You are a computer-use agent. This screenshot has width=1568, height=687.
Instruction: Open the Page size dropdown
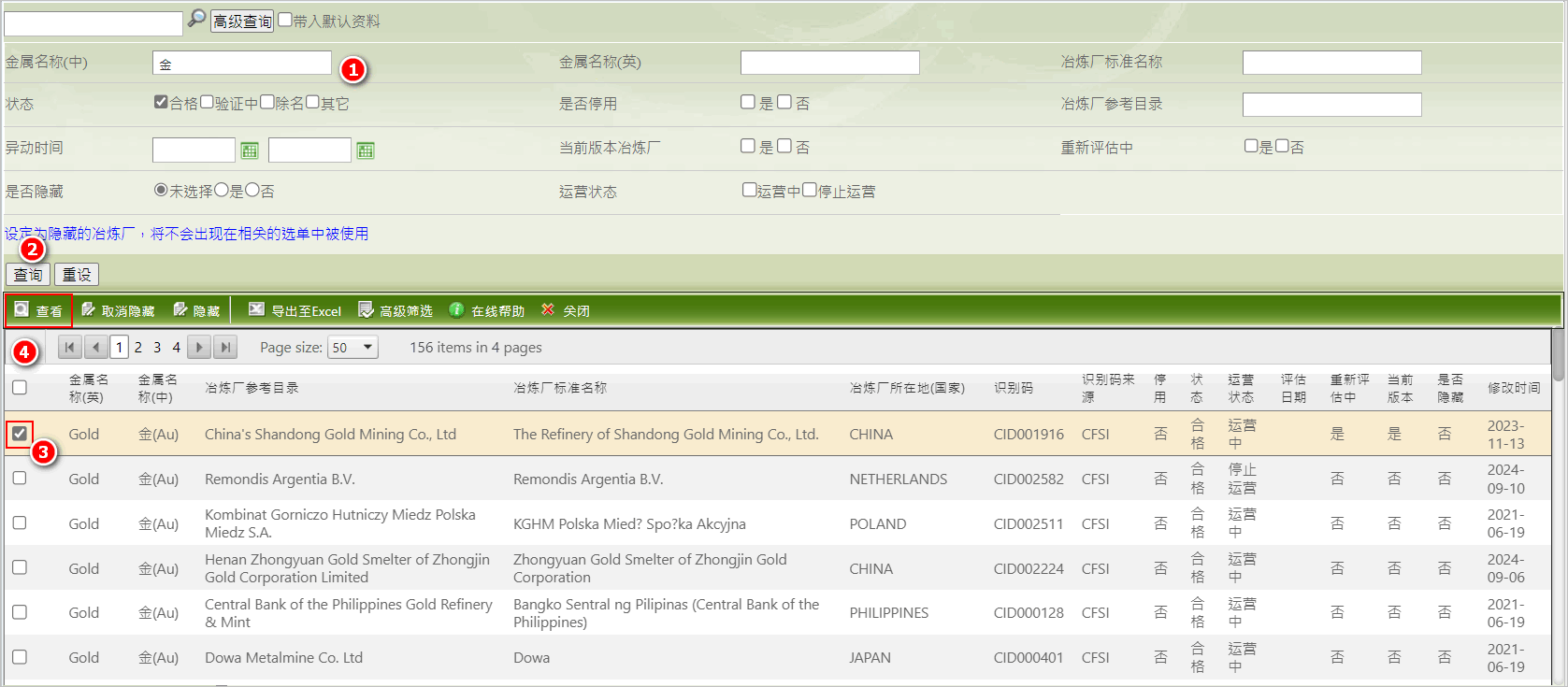click(352, 348)
